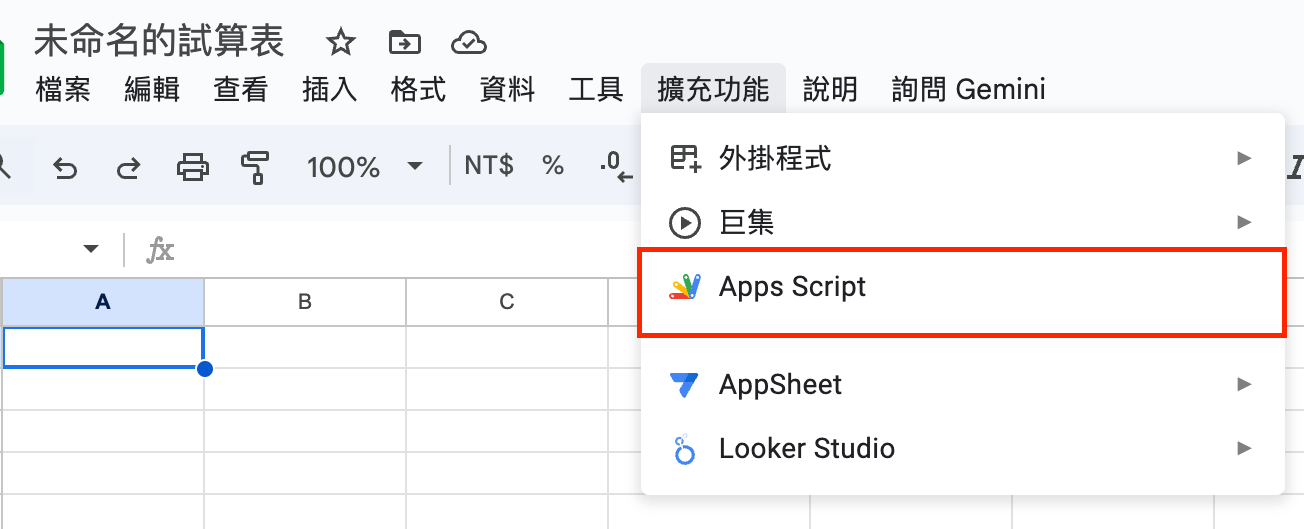Format cells as NT$ currency
Screen dimensions: 1304x529
tap(489, 166)
